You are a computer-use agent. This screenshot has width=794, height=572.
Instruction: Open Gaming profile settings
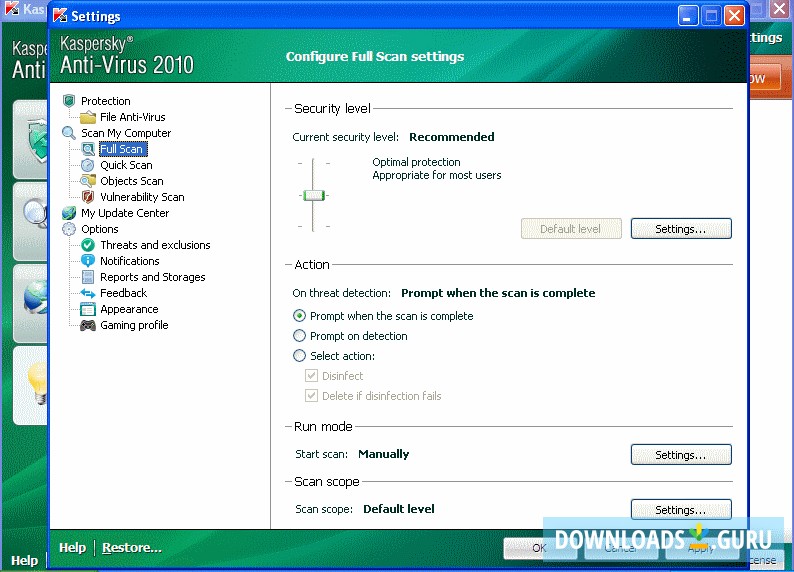[x=134, y=325]
